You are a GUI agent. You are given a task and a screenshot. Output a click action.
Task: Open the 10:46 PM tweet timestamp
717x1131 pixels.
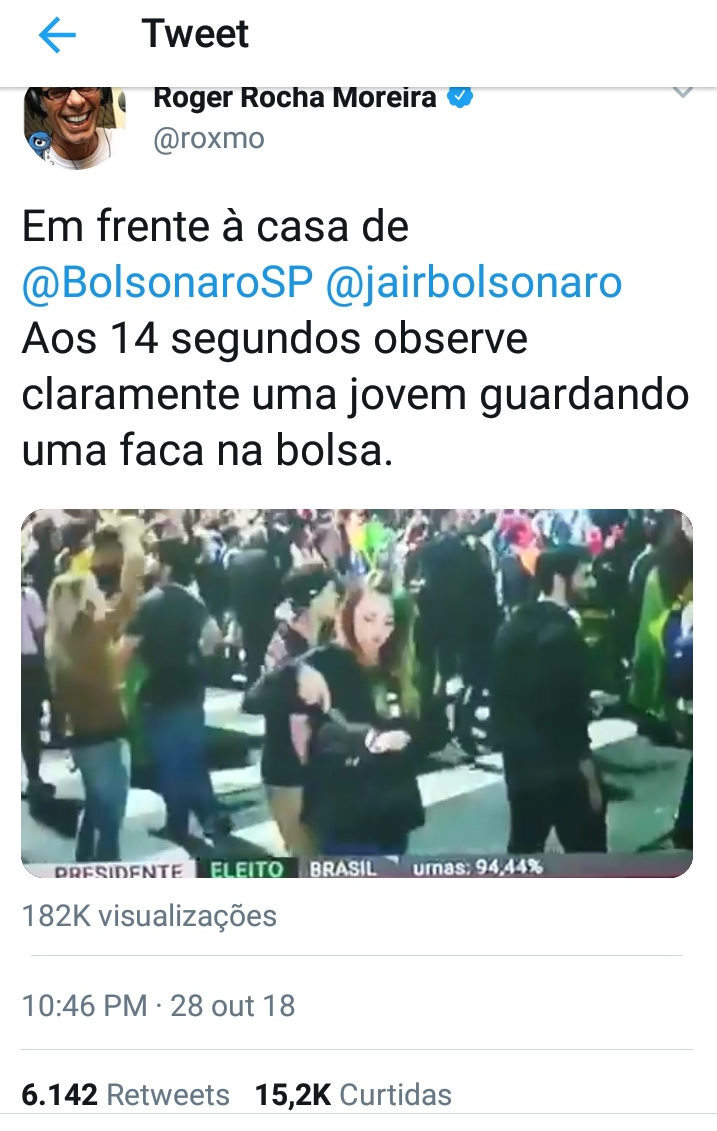(84, 1005)
